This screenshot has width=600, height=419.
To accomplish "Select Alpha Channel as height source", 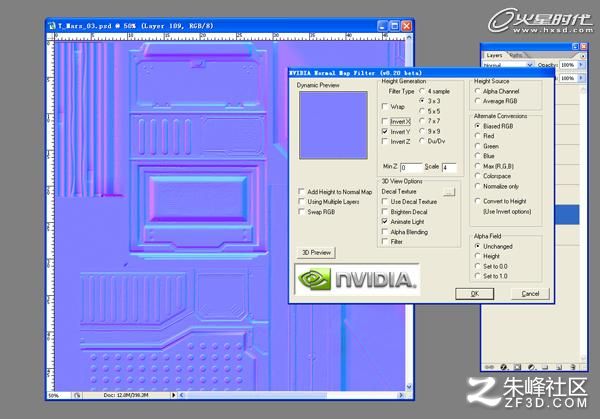I will 477,91.
